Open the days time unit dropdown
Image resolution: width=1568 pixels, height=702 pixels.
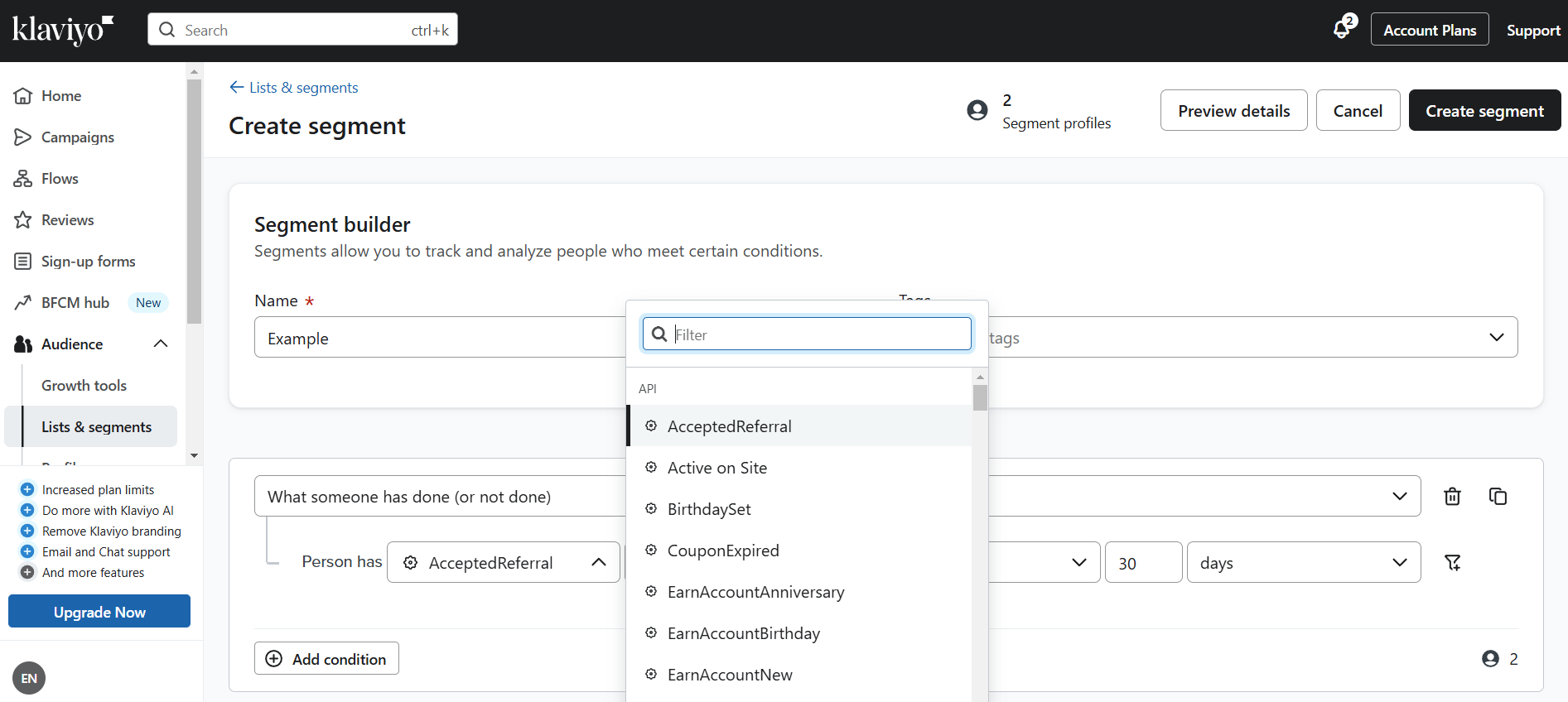point(1303,563)
